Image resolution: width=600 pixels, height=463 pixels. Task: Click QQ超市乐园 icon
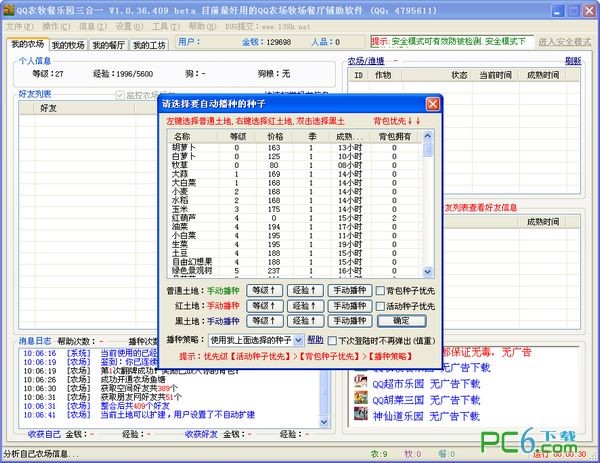point(360,381)
